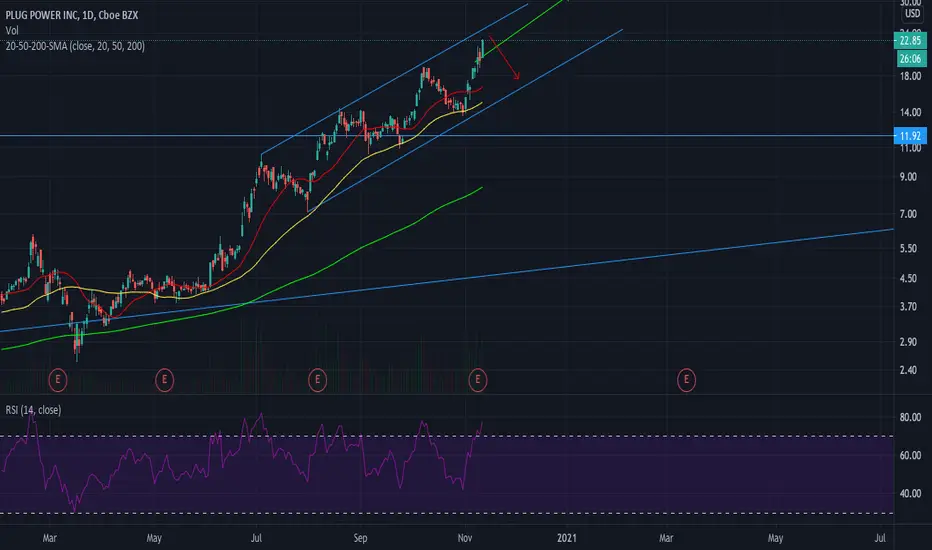932x550 pixels.
Task: Click the green 22.85 current price label
Action: click(910, 40)
